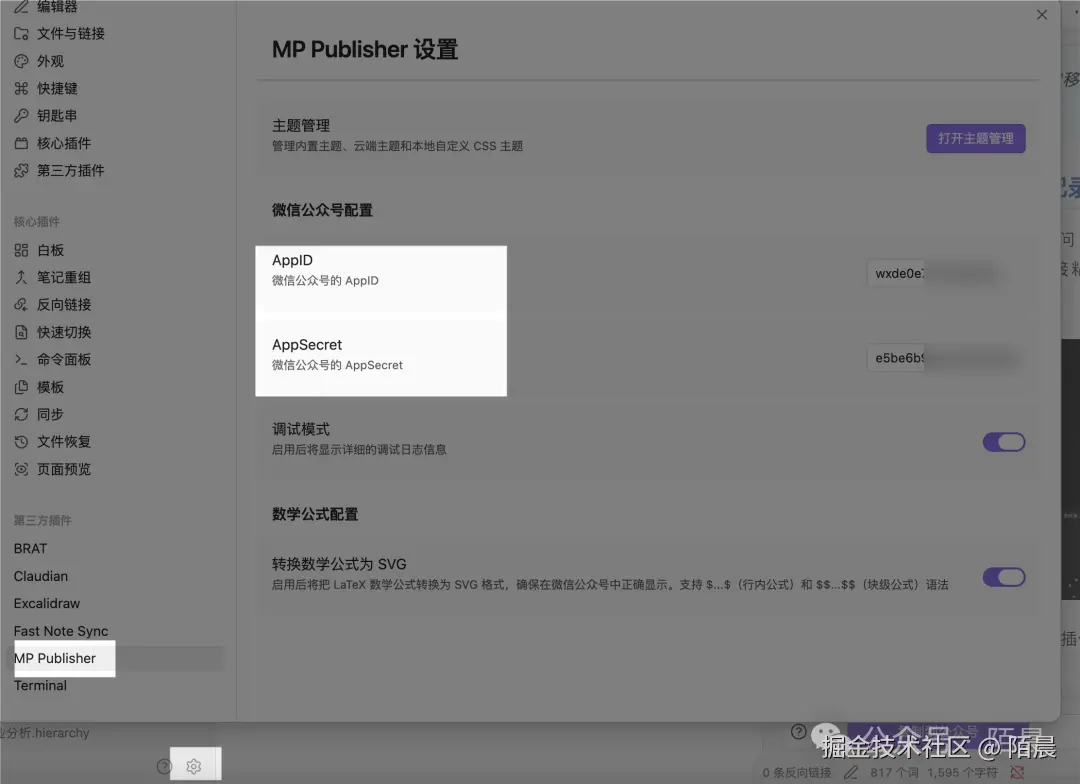Viewport: 1080px width, 784px height.
Task: Select the Terminal plugin entry
Action: (40, 685)
